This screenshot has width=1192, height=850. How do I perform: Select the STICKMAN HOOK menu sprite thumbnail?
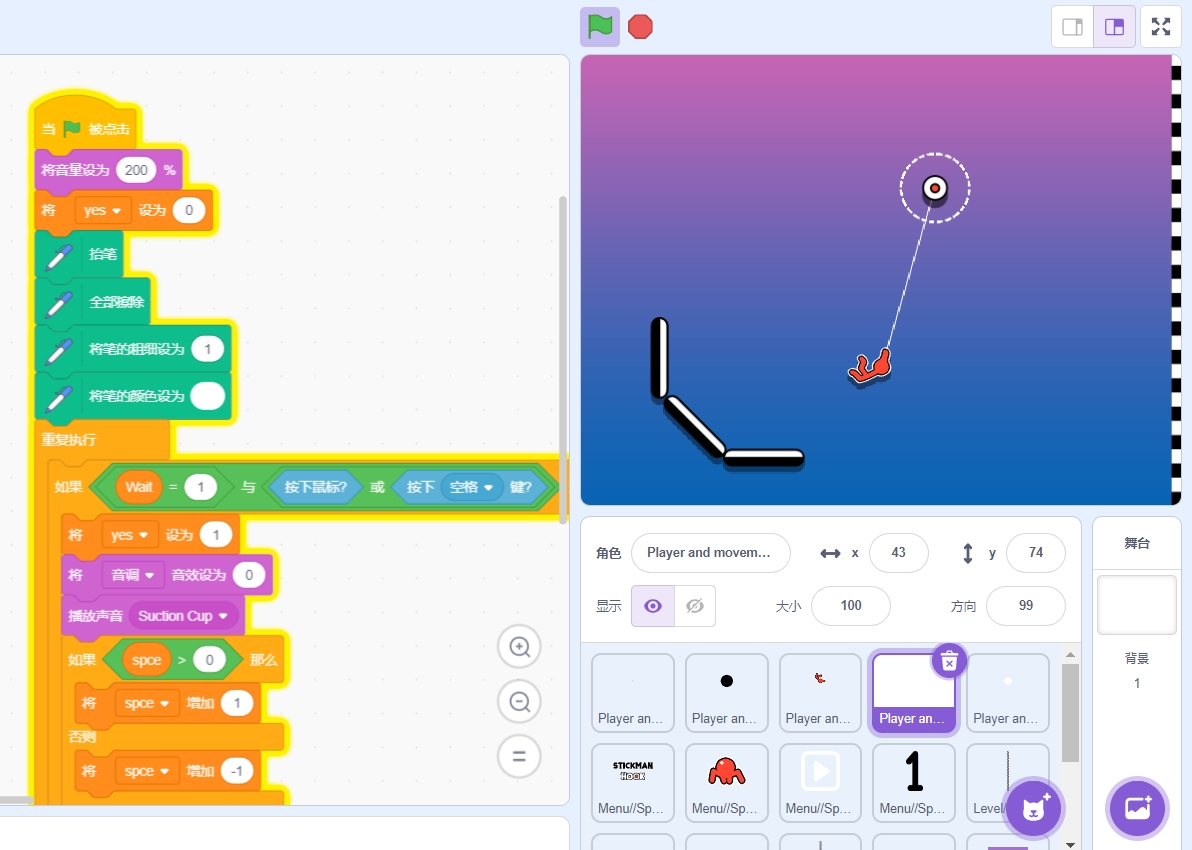[632, 782]
